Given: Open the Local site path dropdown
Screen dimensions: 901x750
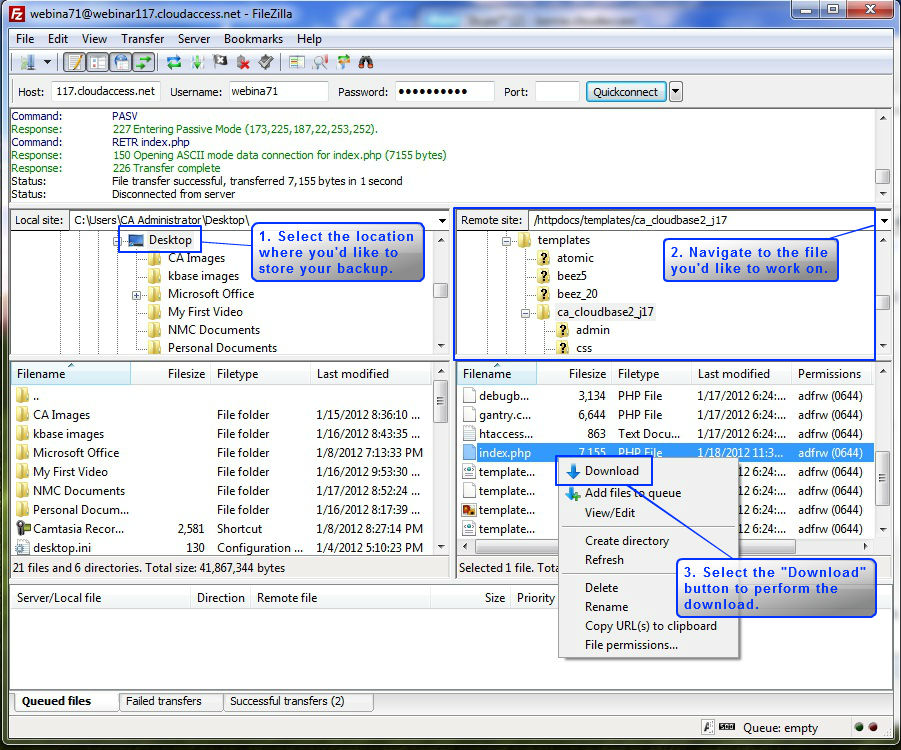Looking at the screenshot, I should point(442,220).
